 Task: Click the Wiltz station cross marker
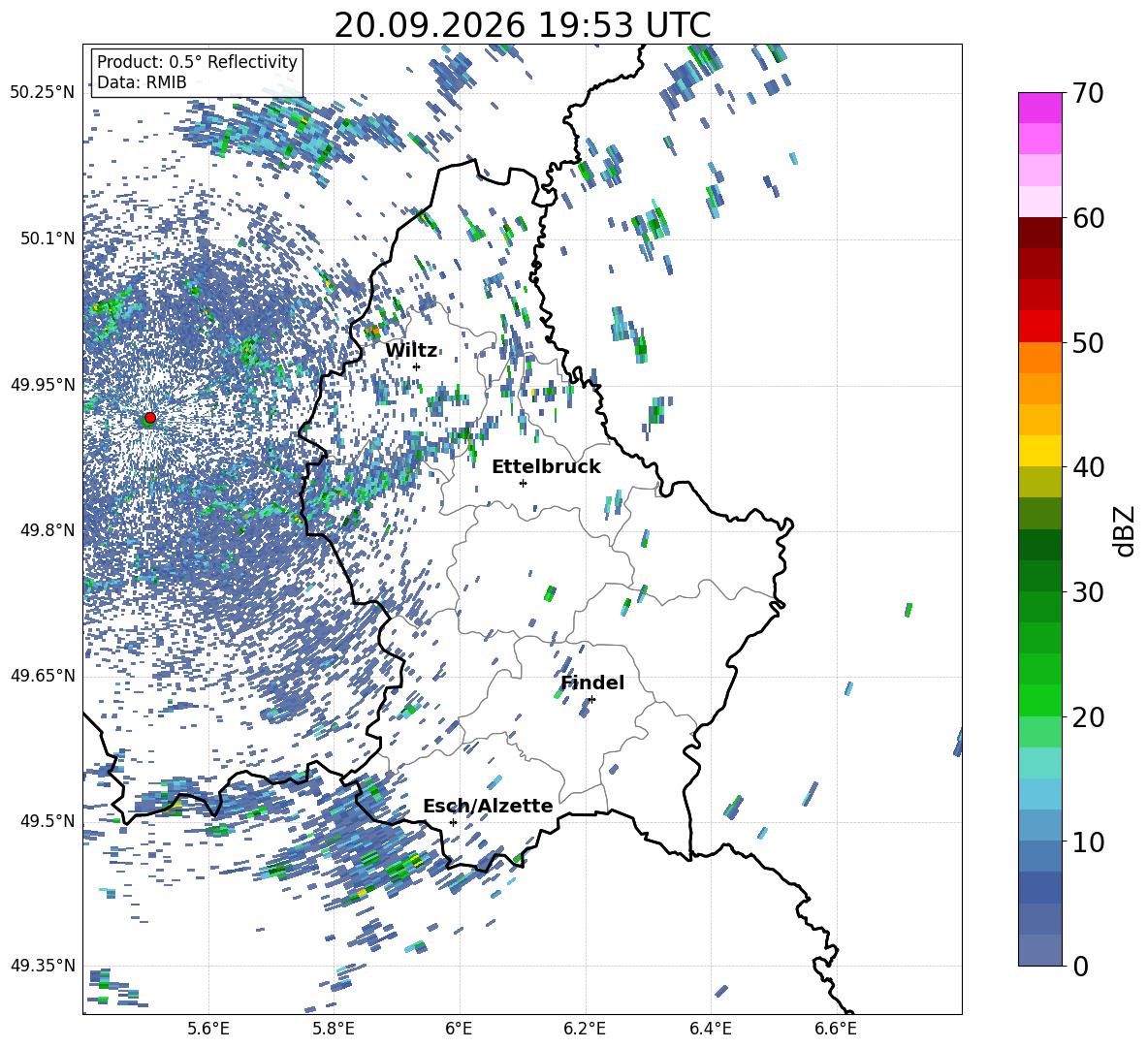(x=417, y=366)
